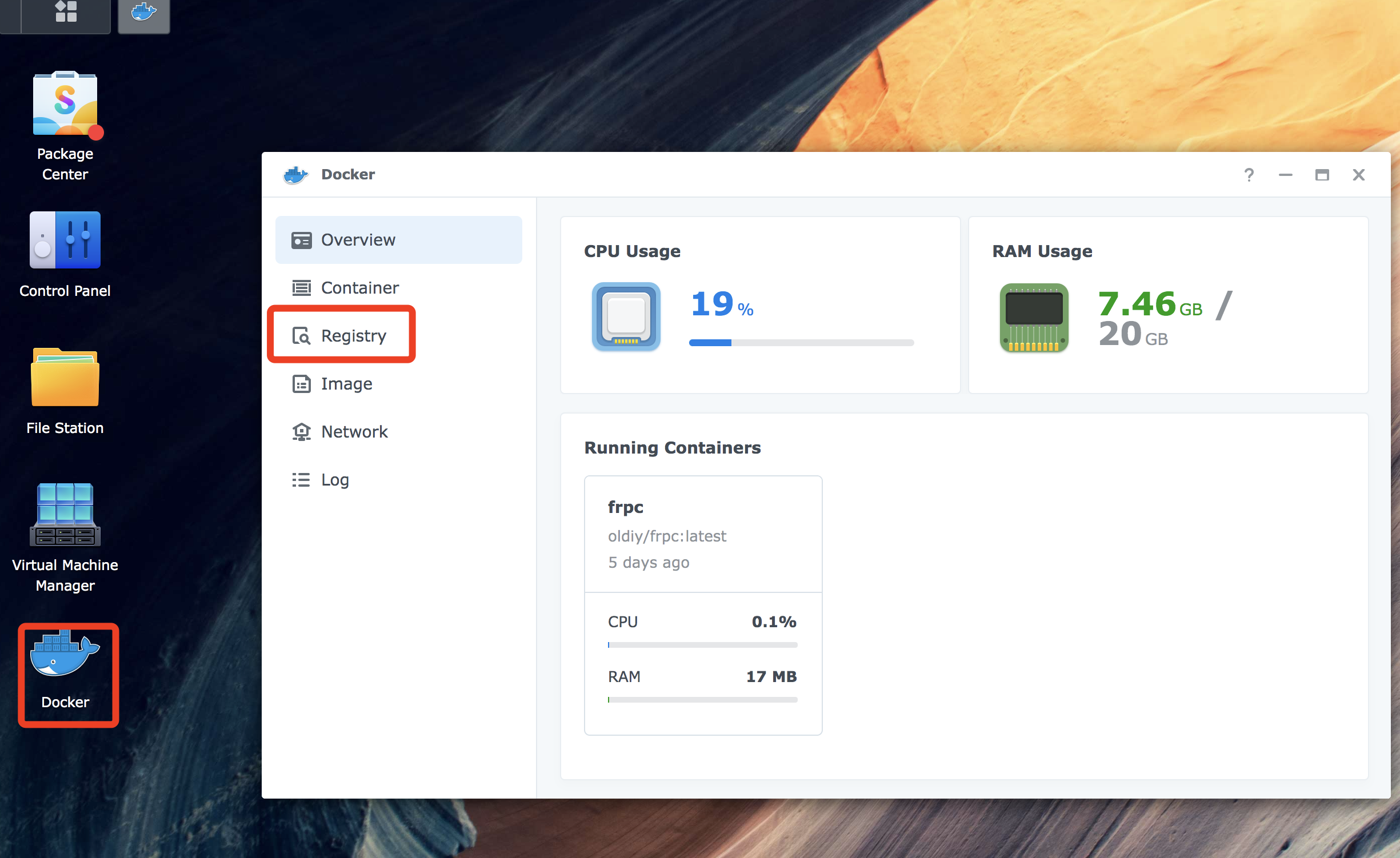Image resolution: width=1400 pixels, height=858 pixels.
Task: Click the 0.1% container CPU value
Action: coord(774,622)
